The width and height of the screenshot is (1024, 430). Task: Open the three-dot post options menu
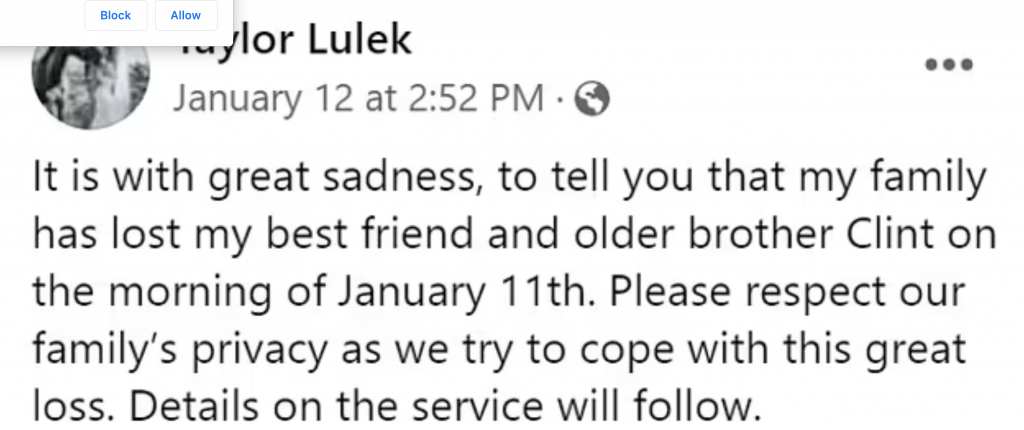click(949, 64)
